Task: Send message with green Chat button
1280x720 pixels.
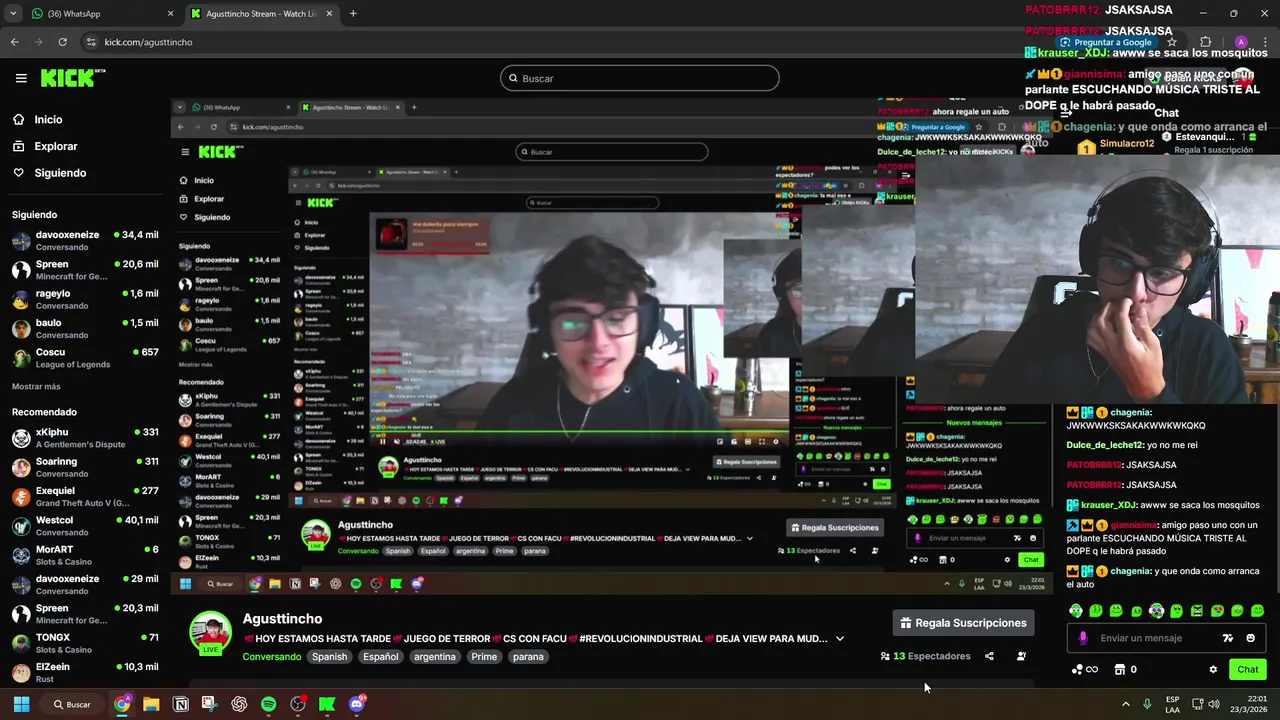Action: pyautogui.click(x=1248, y=670)
